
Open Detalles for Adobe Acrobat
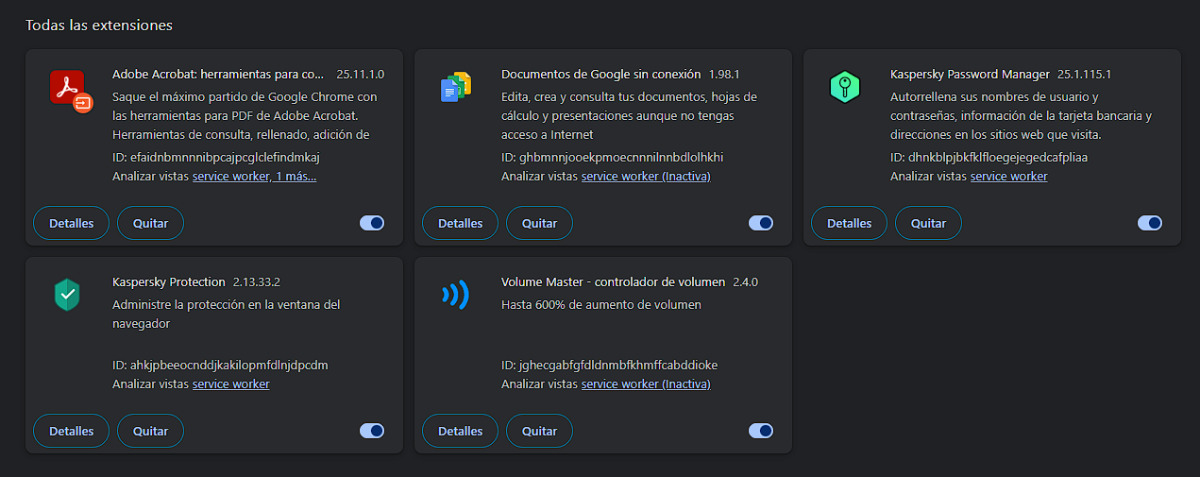(71, 223)
